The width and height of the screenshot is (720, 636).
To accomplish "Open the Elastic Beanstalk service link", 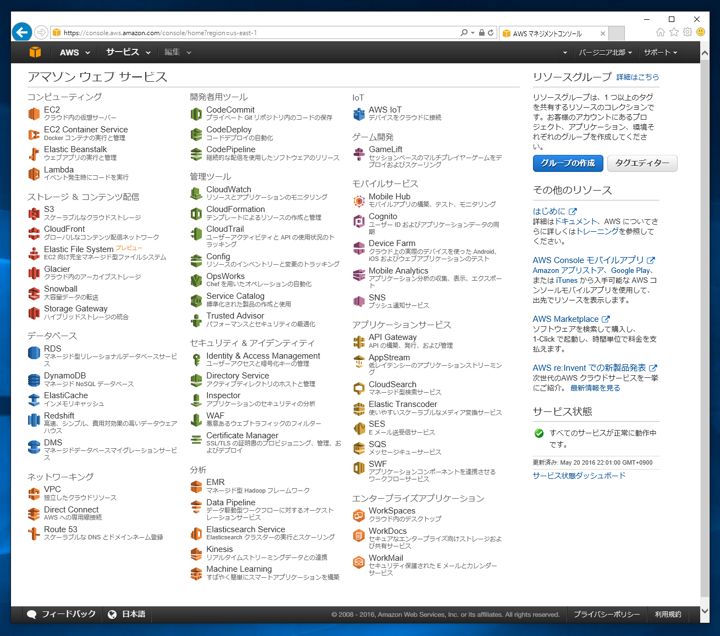I will tap(75, 149).
